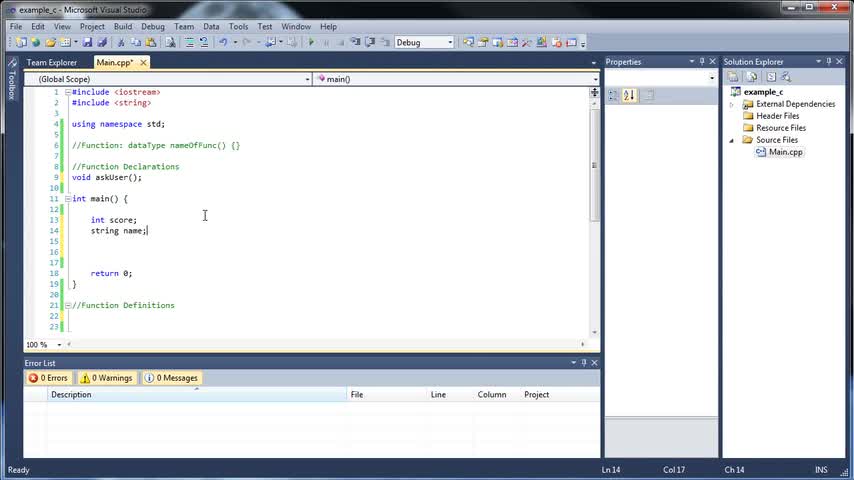Cut selection with the scissors icon
This screenshot has width=854, height=480.
point(121,42)
